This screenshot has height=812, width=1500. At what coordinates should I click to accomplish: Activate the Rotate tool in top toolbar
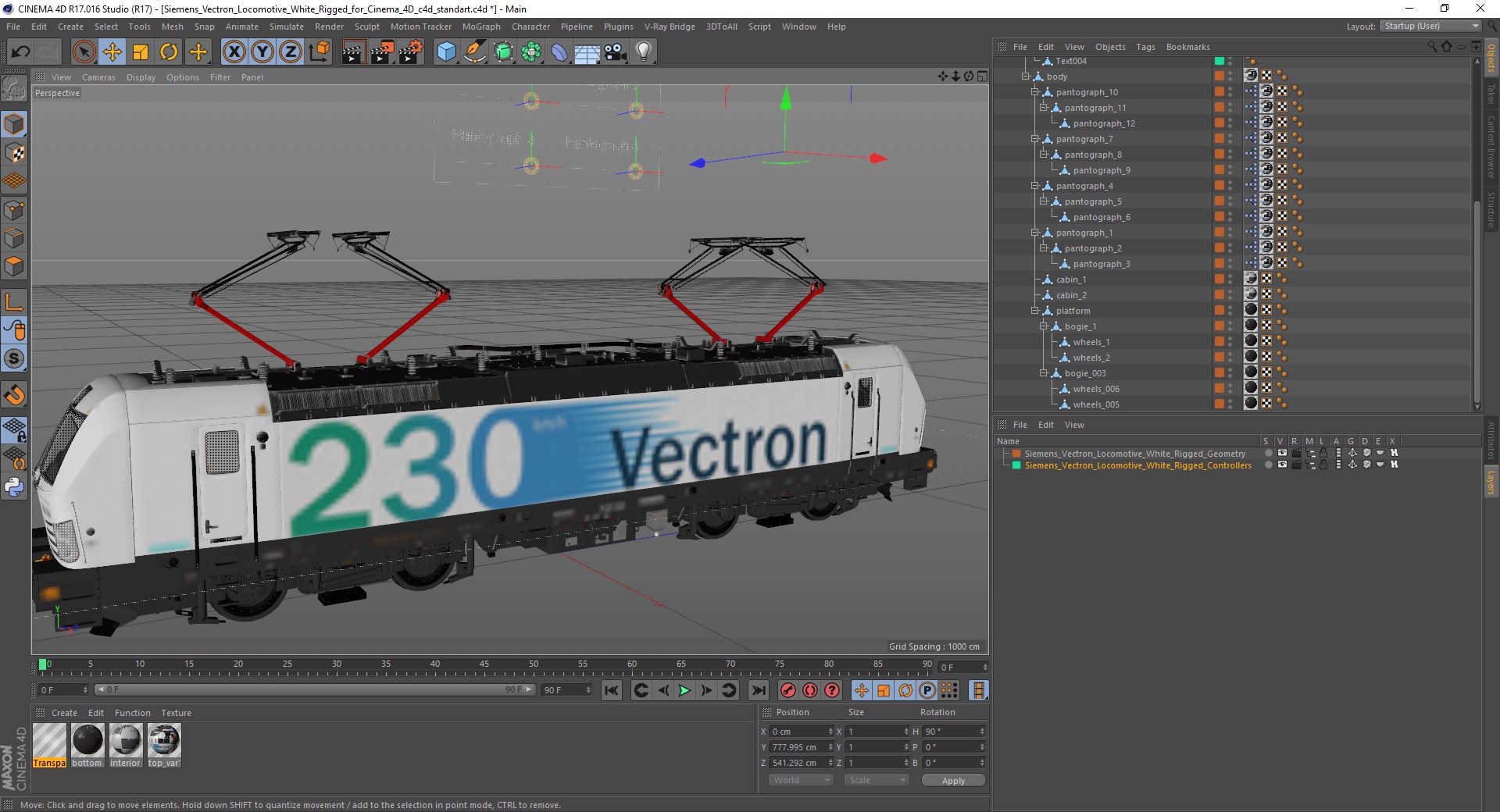click(x=169, y=52)
